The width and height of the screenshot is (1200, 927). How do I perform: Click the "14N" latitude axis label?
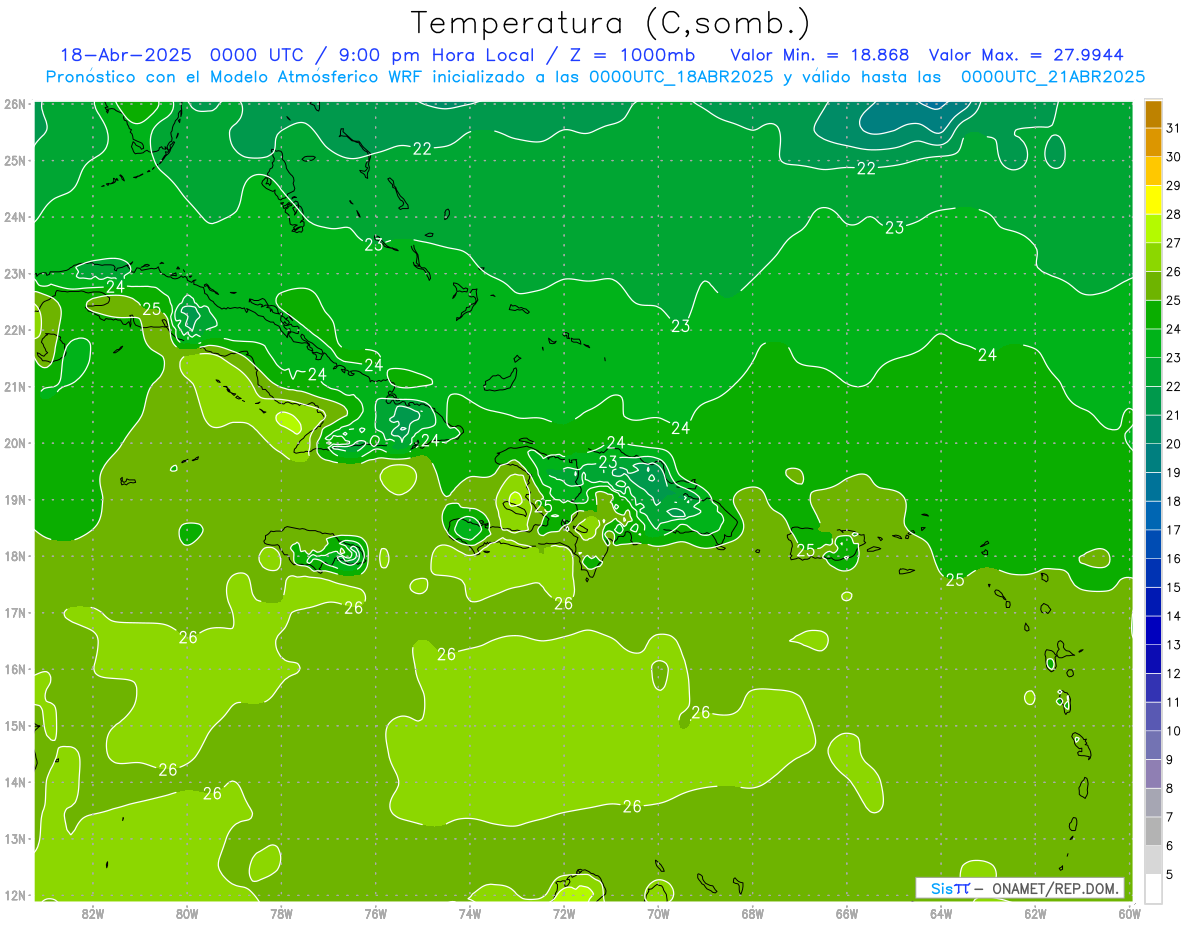coord(15,781)
